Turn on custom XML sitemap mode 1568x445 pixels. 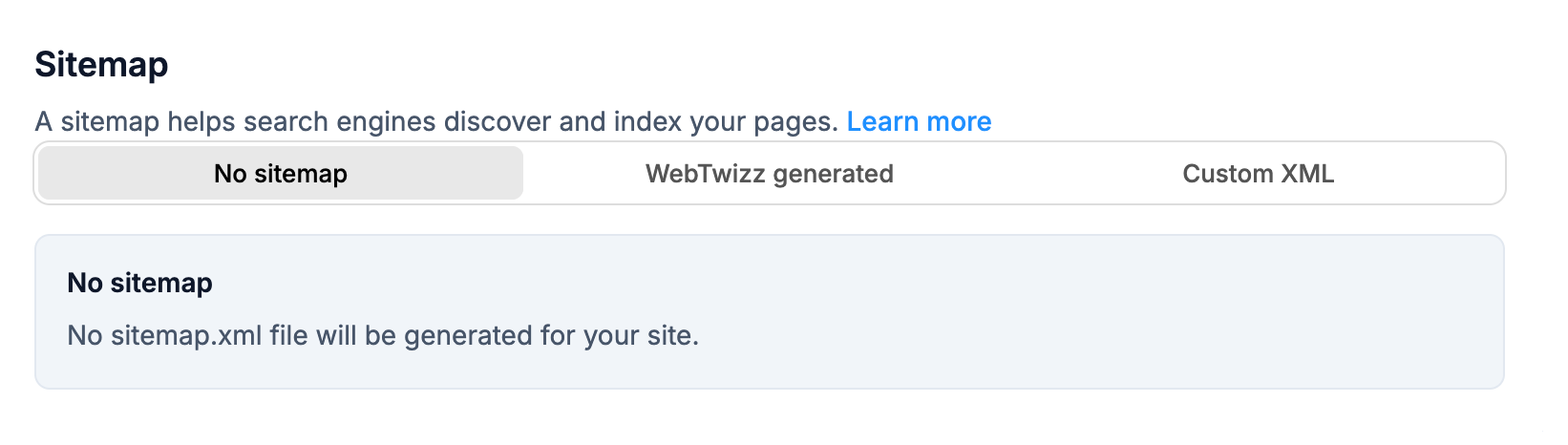1258,174
